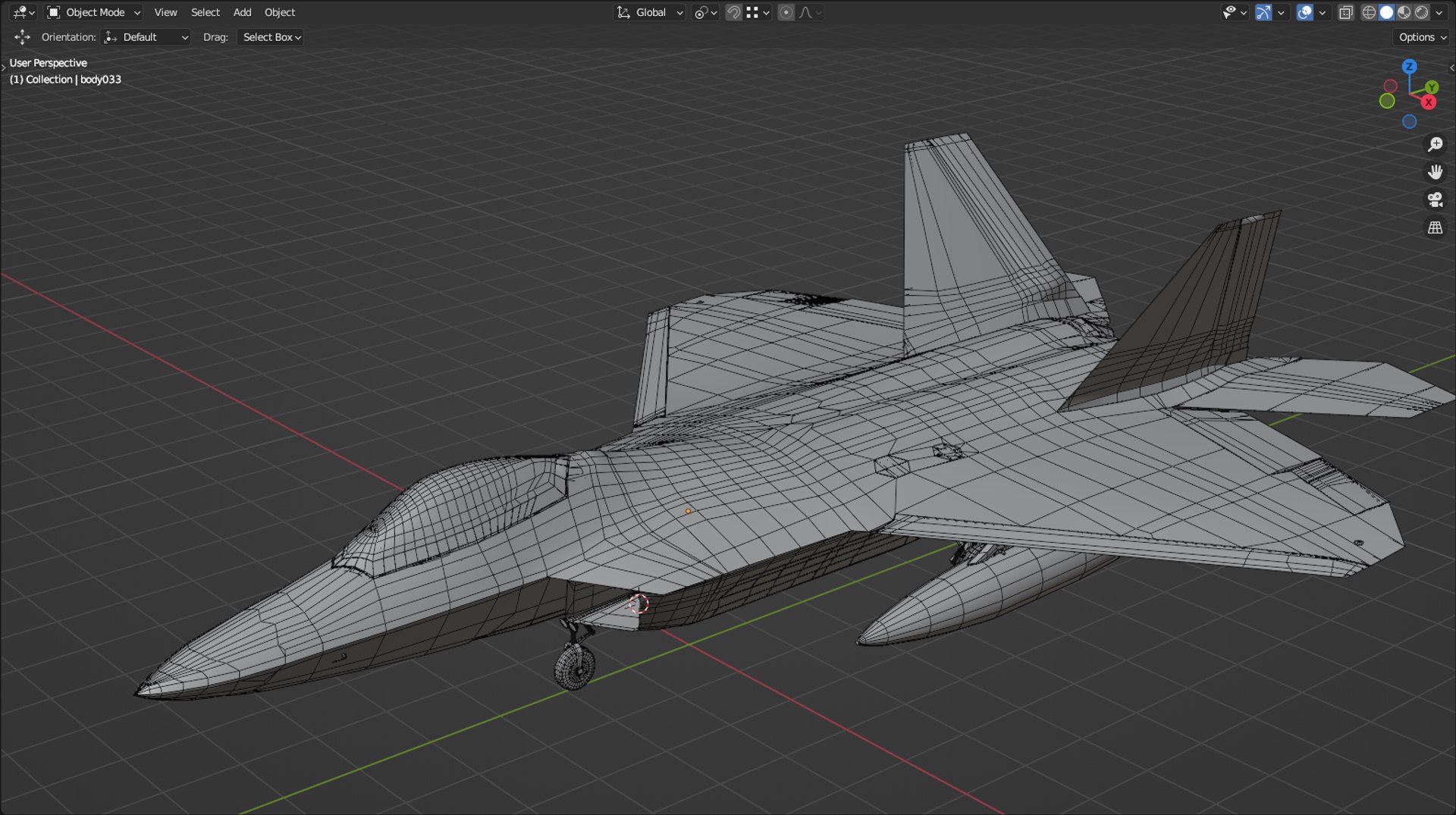Expand the toolbar with left edge arrow
This screenshot has width=1456, height=815.
pos(4,67)
